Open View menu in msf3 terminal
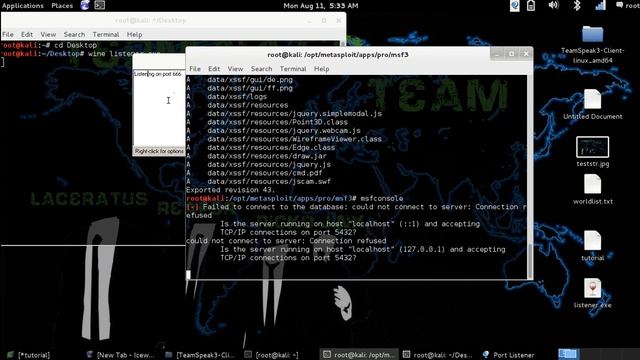Viewport: 640px width, 360px height. click(x=235, y=69)
